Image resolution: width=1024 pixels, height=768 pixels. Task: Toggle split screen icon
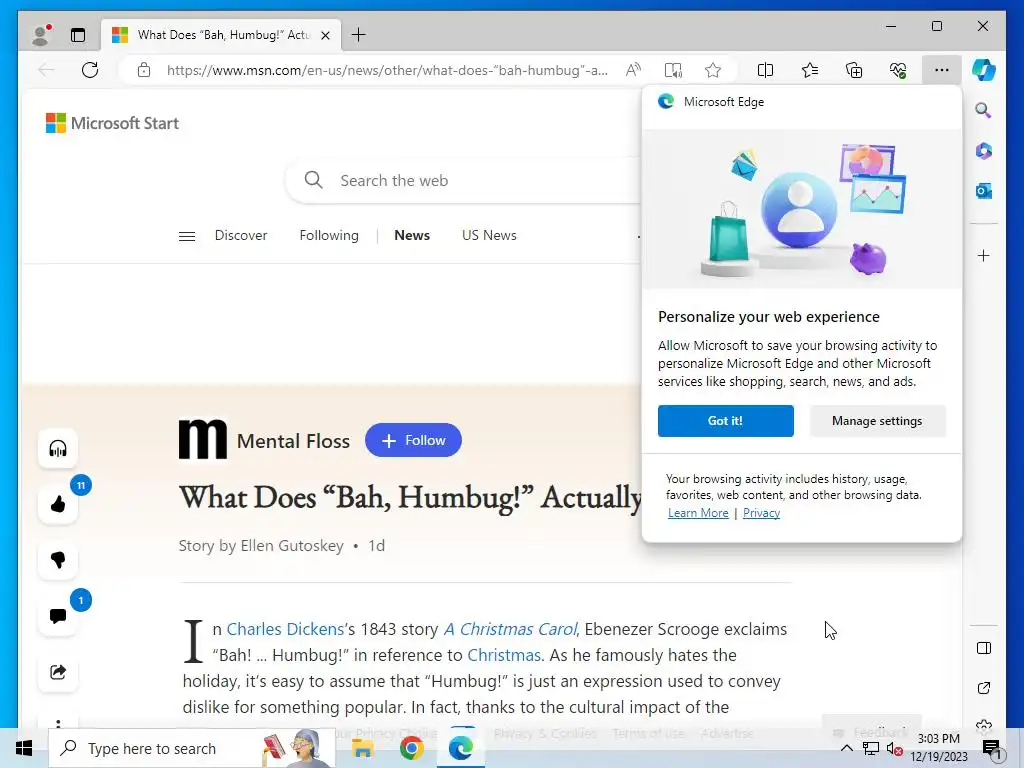(765, 70)
